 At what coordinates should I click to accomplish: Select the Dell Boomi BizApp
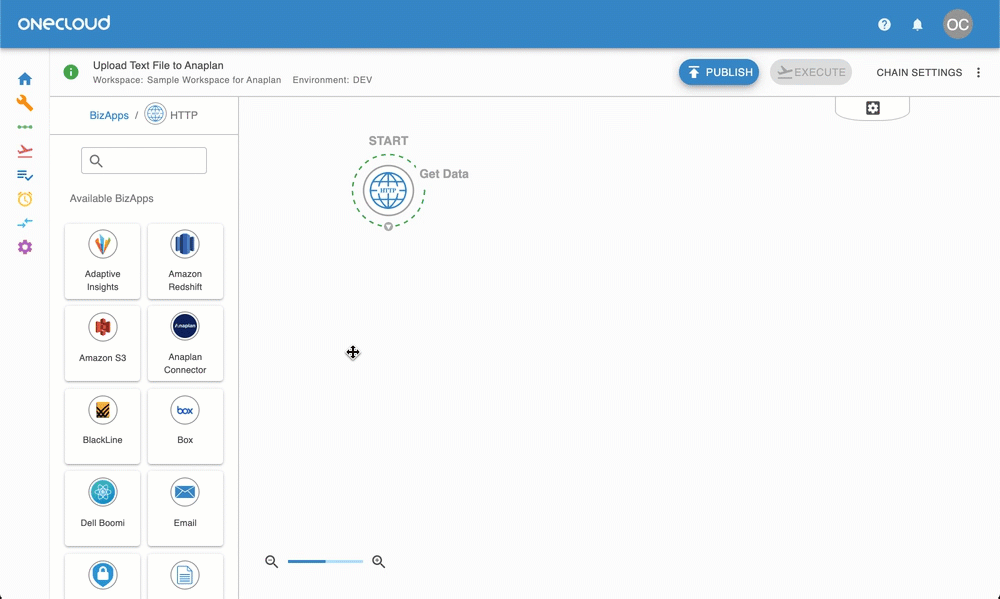click(x=102, y=508)
